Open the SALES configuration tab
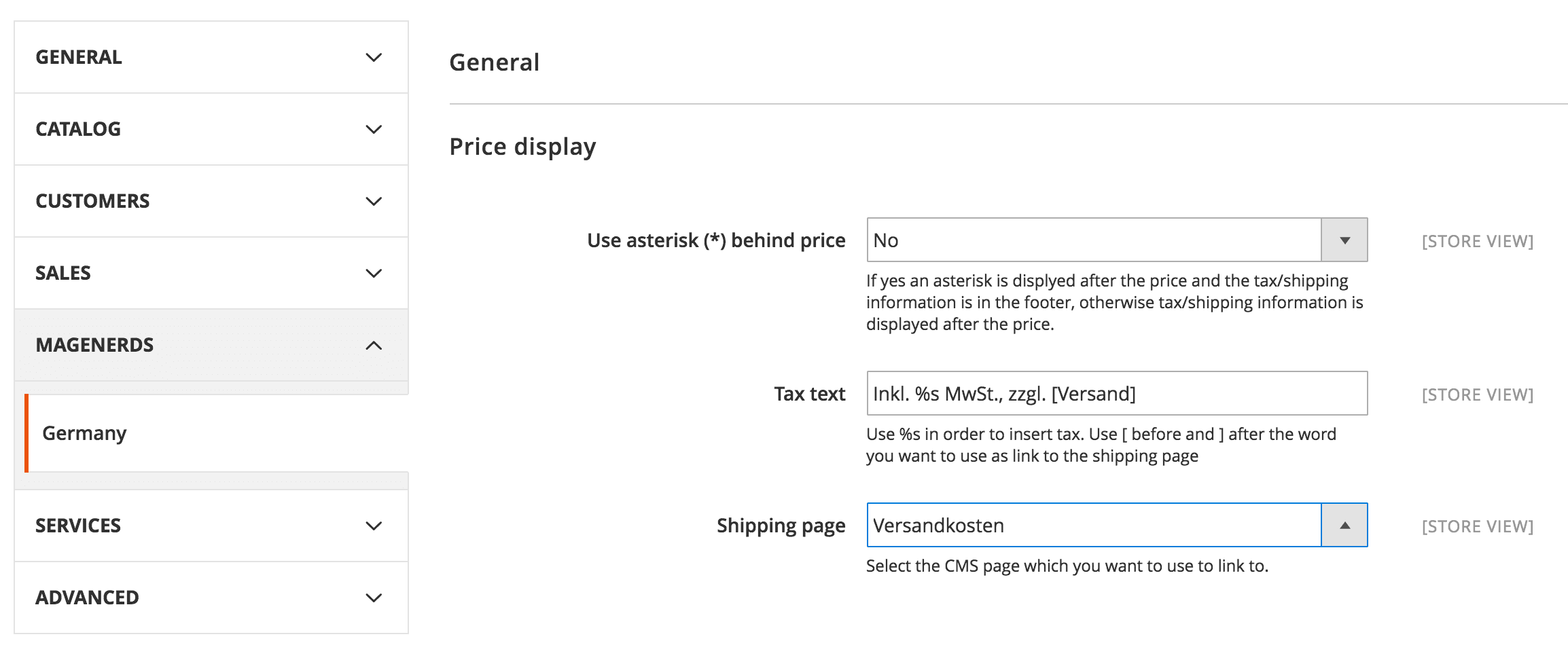The height and width of the screenshot is (660, 1568). pyautogui.click(x=63, y=273)
